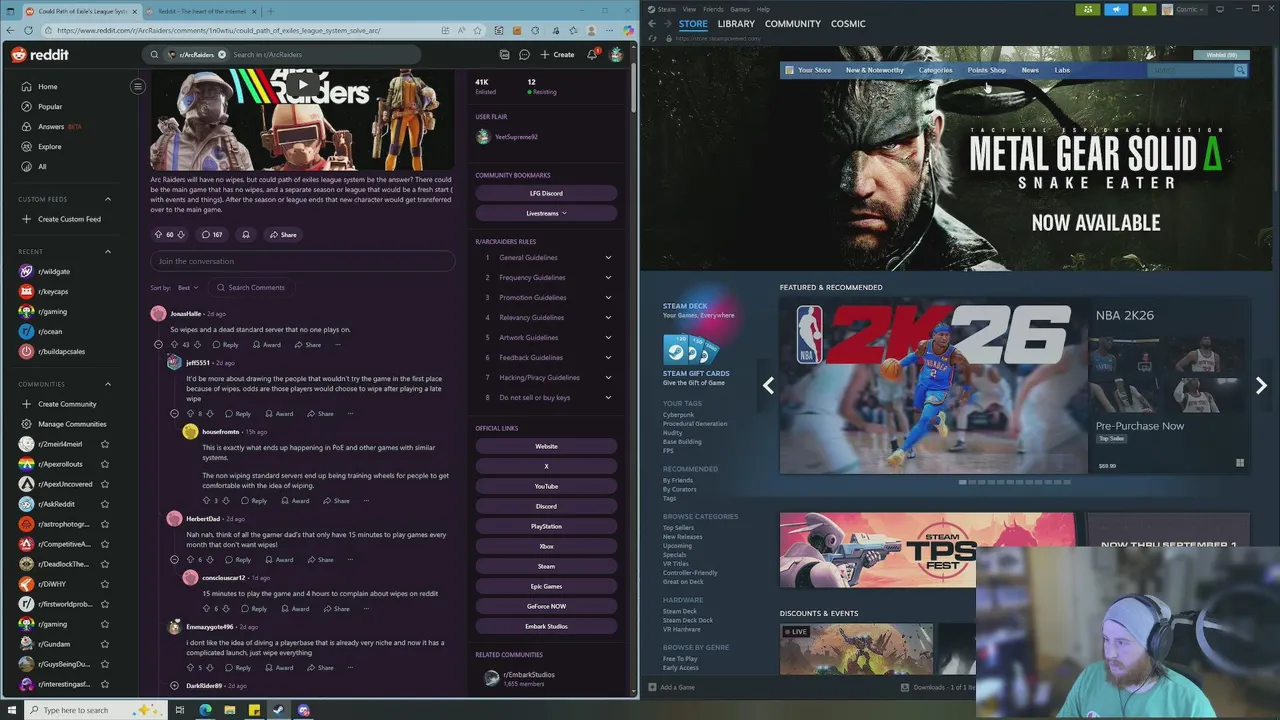Screen dimensions: 1280x720
Task: Star the r/CompetitiveA community
Action: click(x=105, y=544)
